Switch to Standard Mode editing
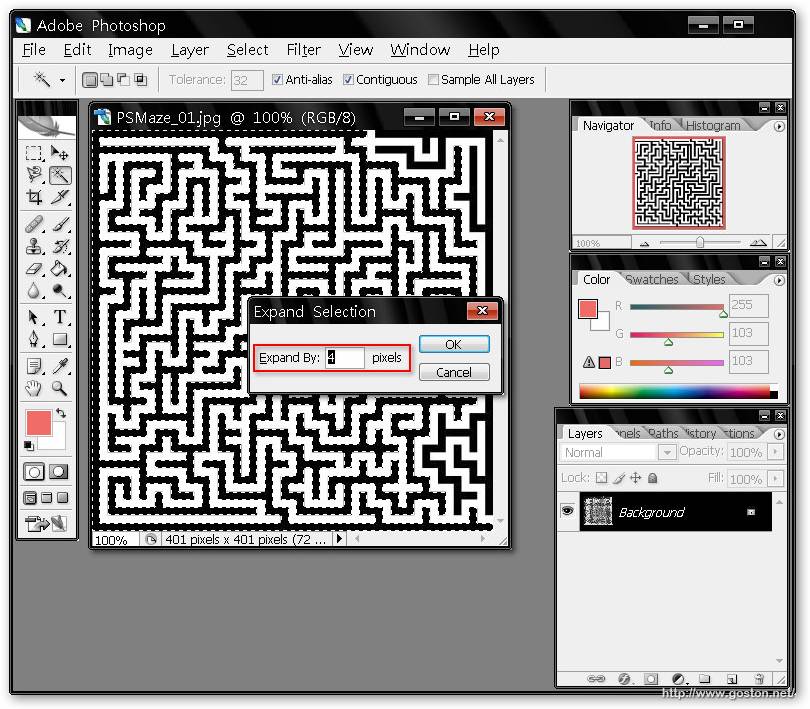Viewport: 810px width, 709px height. tap(34, 471)
